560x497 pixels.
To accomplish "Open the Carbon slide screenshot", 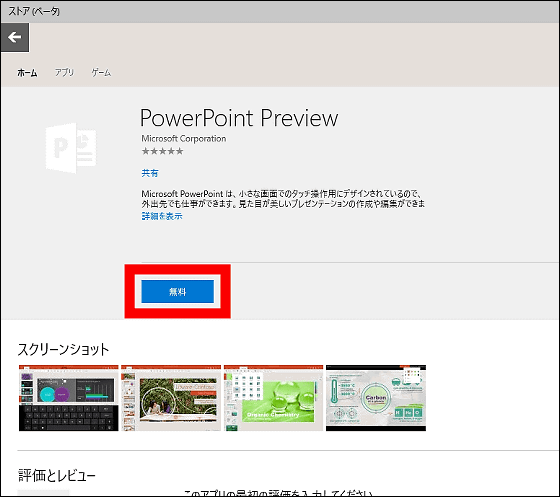I will (x=376, y=398).
